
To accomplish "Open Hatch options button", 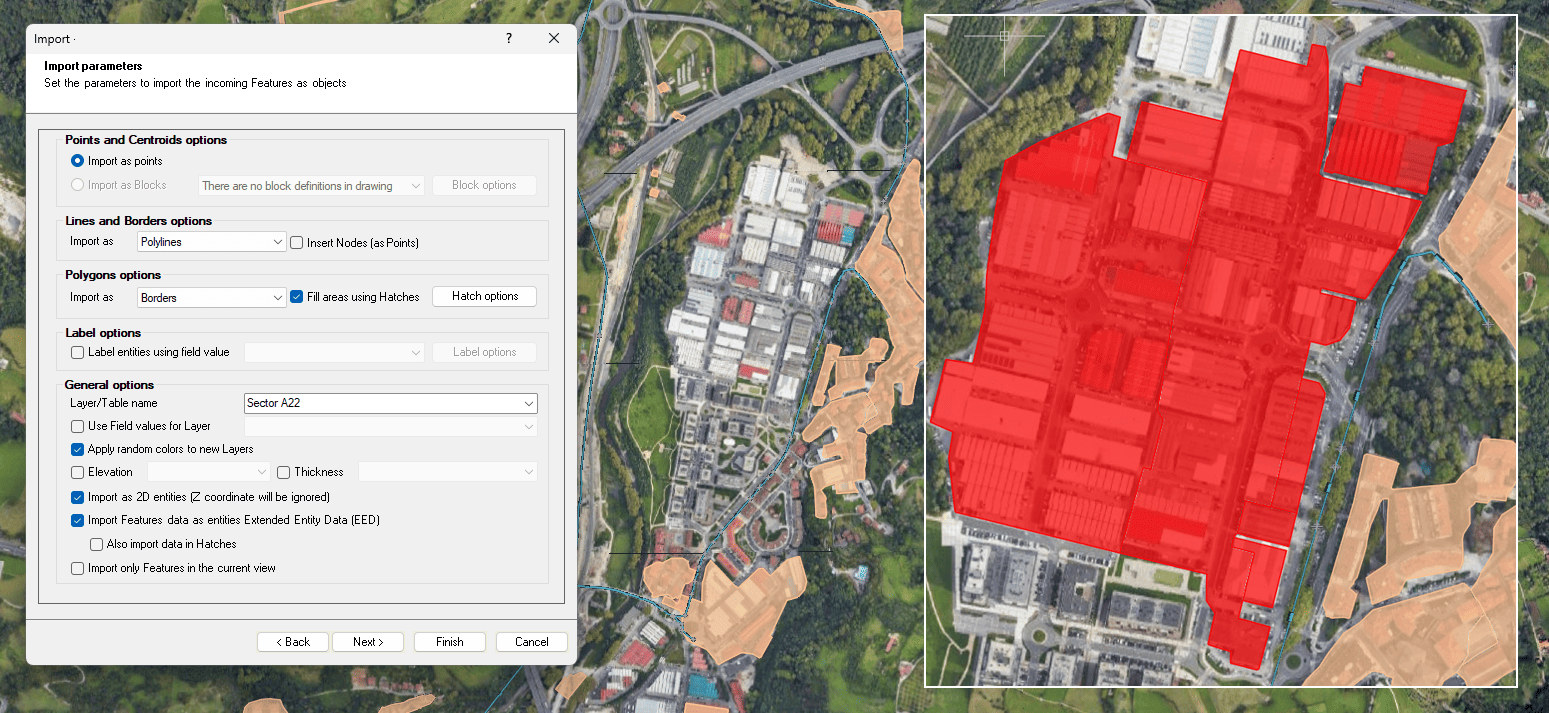I will coord(484,296).
